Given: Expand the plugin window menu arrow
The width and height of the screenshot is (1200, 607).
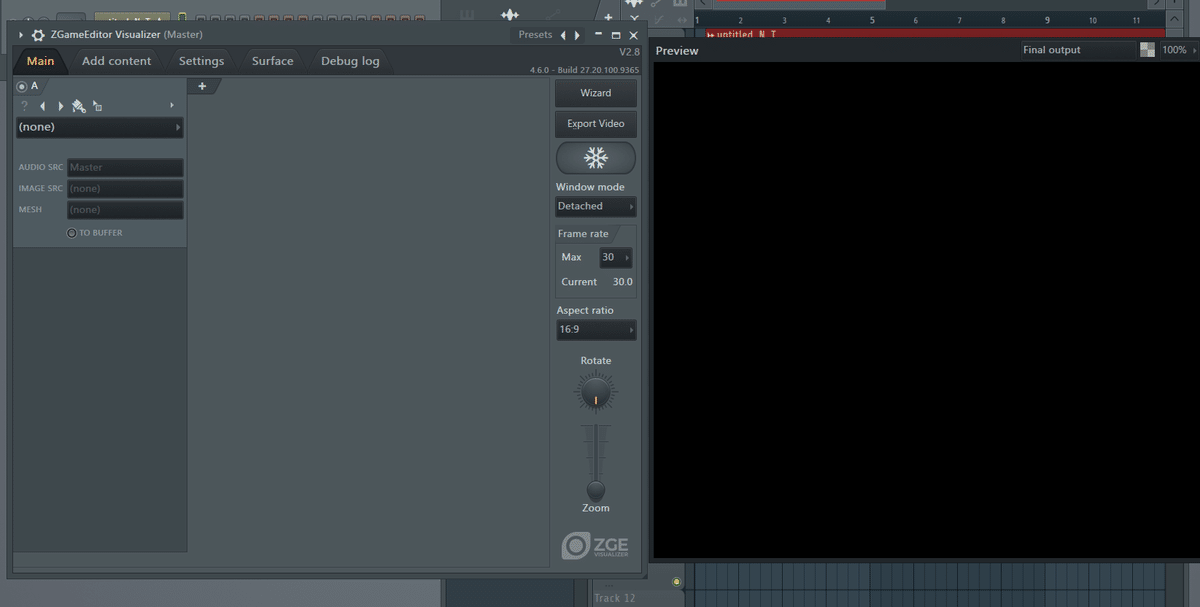Looking at the screenshot, I should (x=21, y=35).
